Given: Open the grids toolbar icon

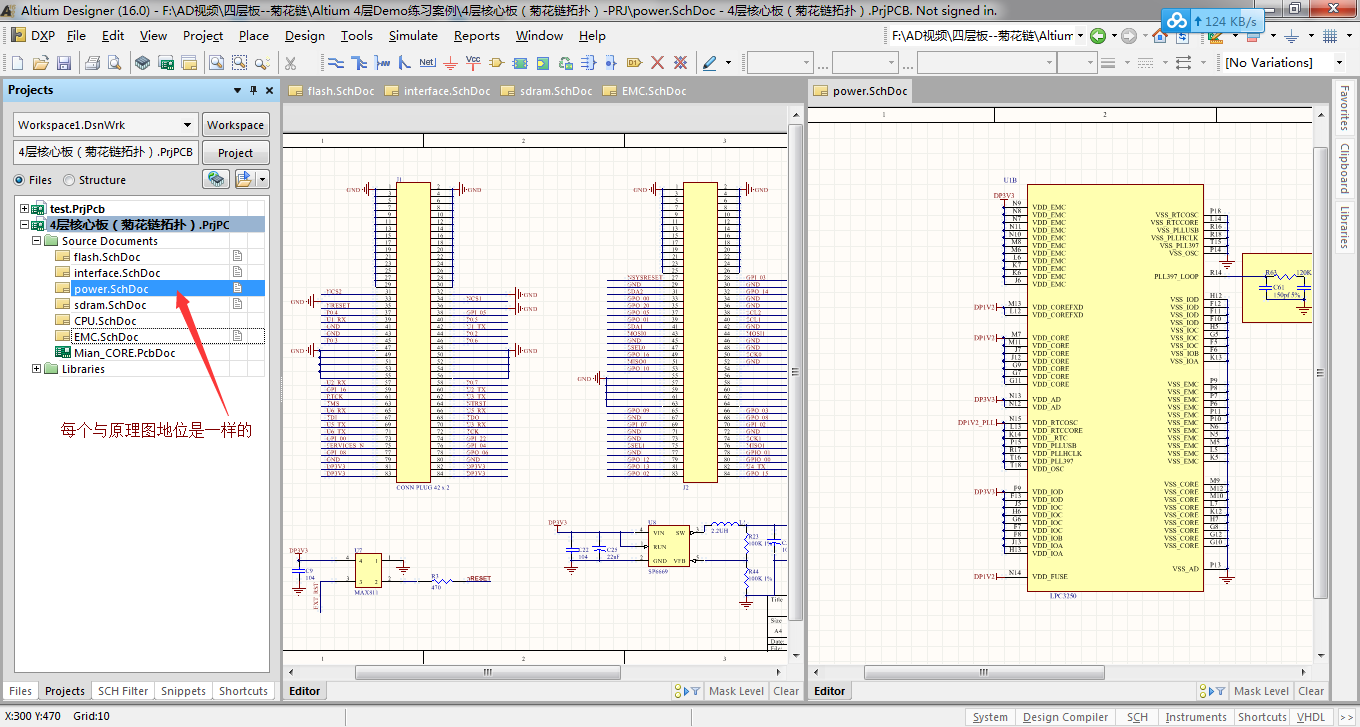Looking at the screenshot, I should [x=1331, y=36].
